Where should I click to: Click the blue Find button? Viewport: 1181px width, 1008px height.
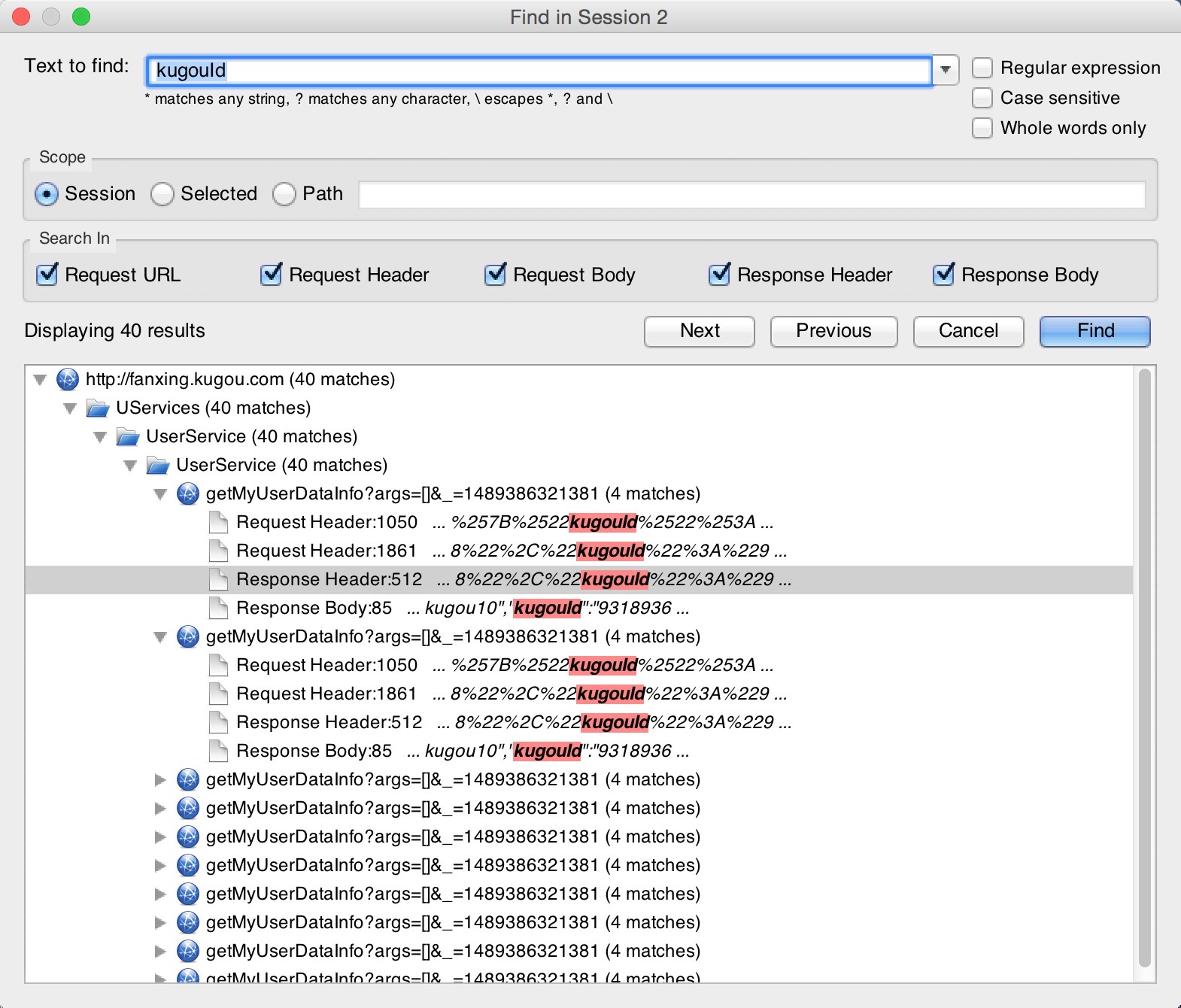coord(1095,331)
